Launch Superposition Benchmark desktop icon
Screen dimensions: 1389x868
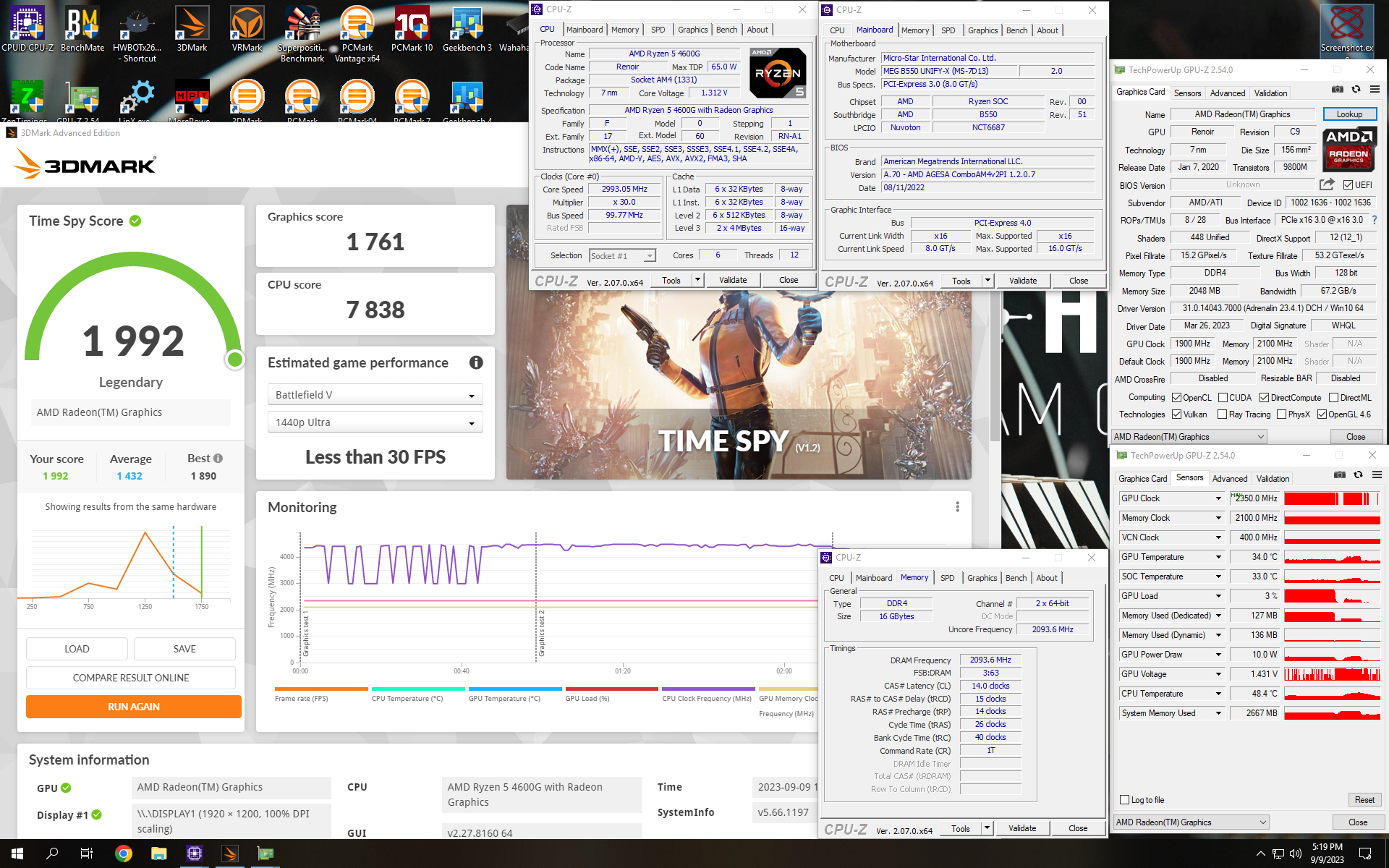tap(302, 33)
